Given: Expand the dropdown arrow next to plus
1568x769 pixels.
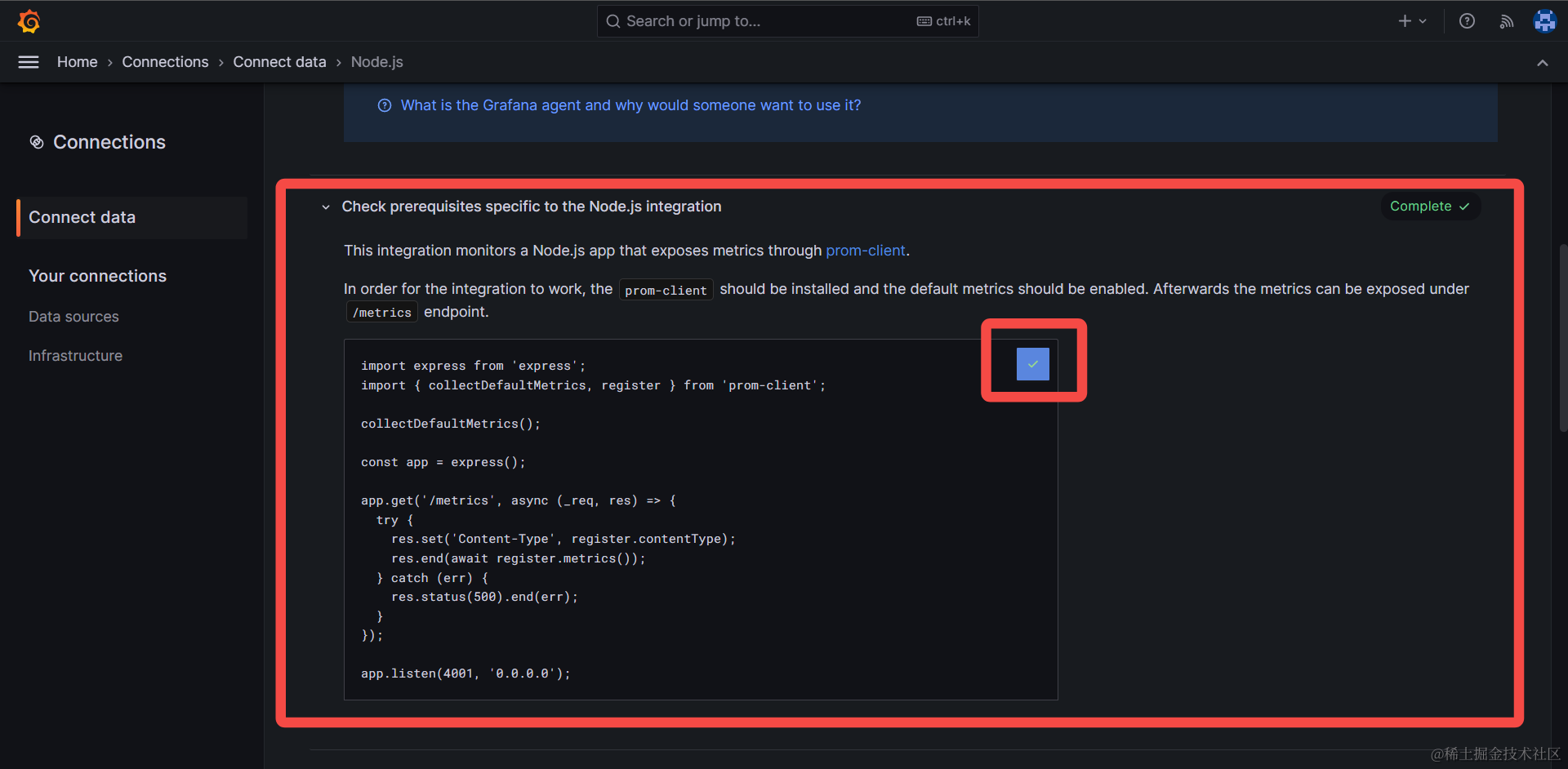Looking at the screenshot, I should (1423, 21).
